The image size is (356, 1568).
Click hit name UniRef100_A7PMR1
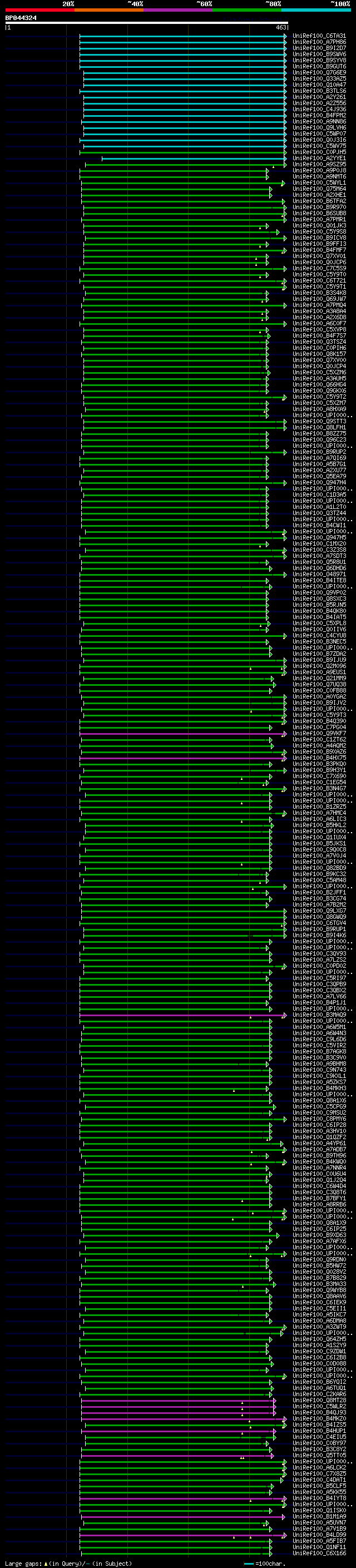[x=319, y=219]
